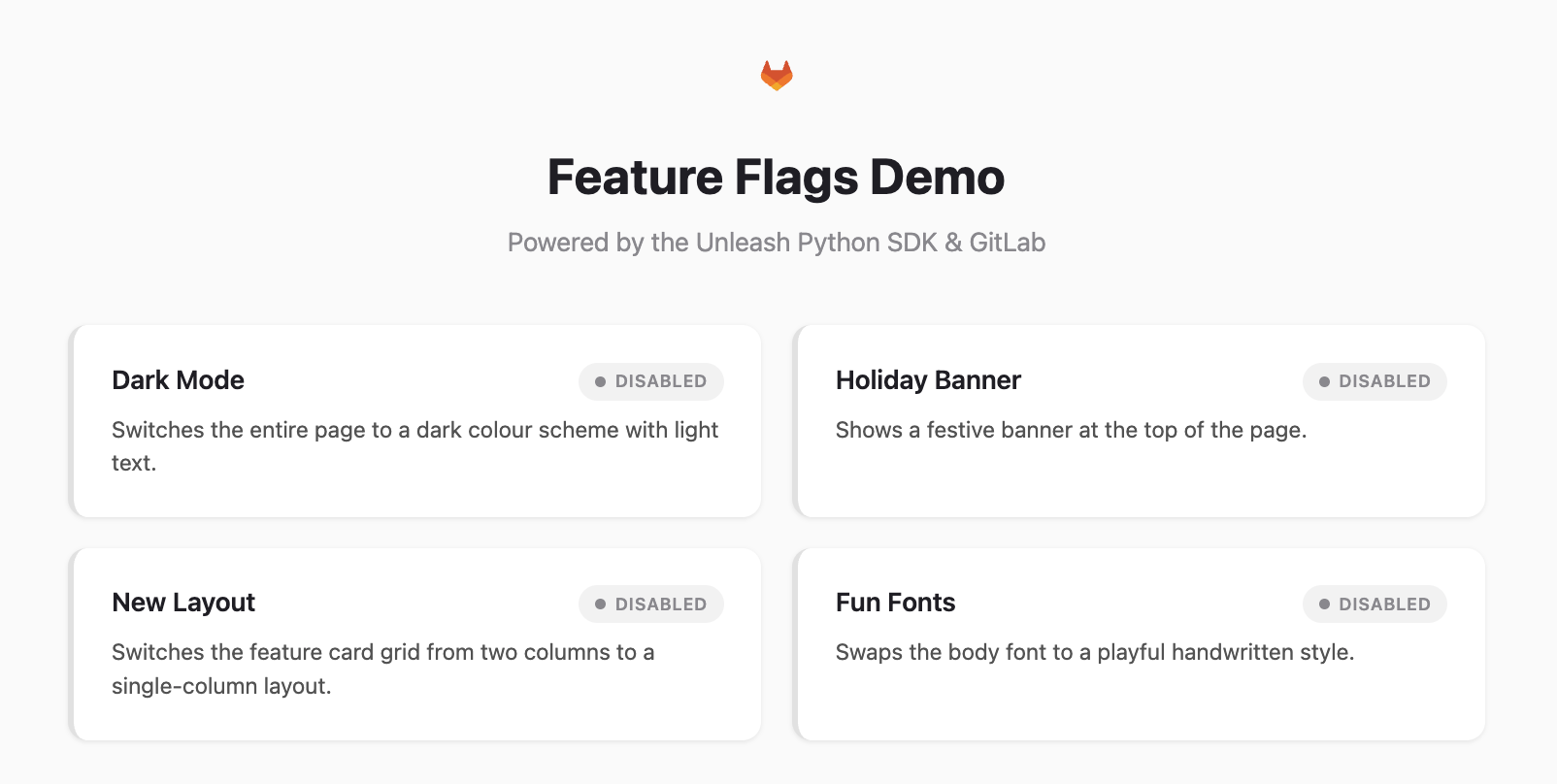Screen dimensions: 1557x784
Task: Click the GitLab fox logo
Action: pyautogui.click(x=778, y=74)
